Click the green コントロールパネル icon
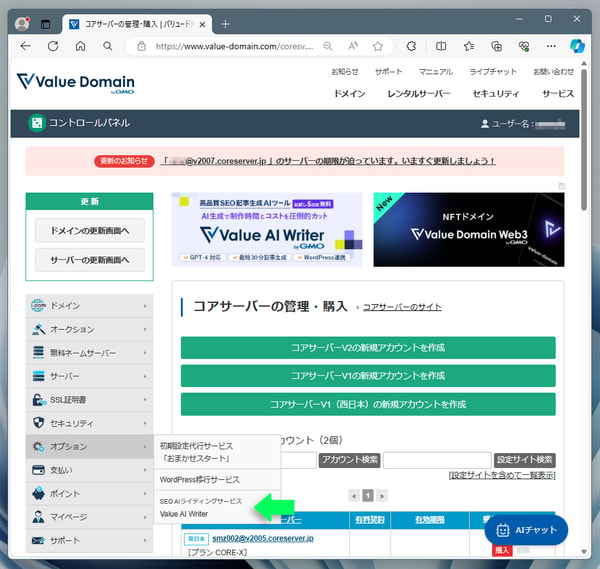This screenshot has height=569, width=600. tap(37, 123)
